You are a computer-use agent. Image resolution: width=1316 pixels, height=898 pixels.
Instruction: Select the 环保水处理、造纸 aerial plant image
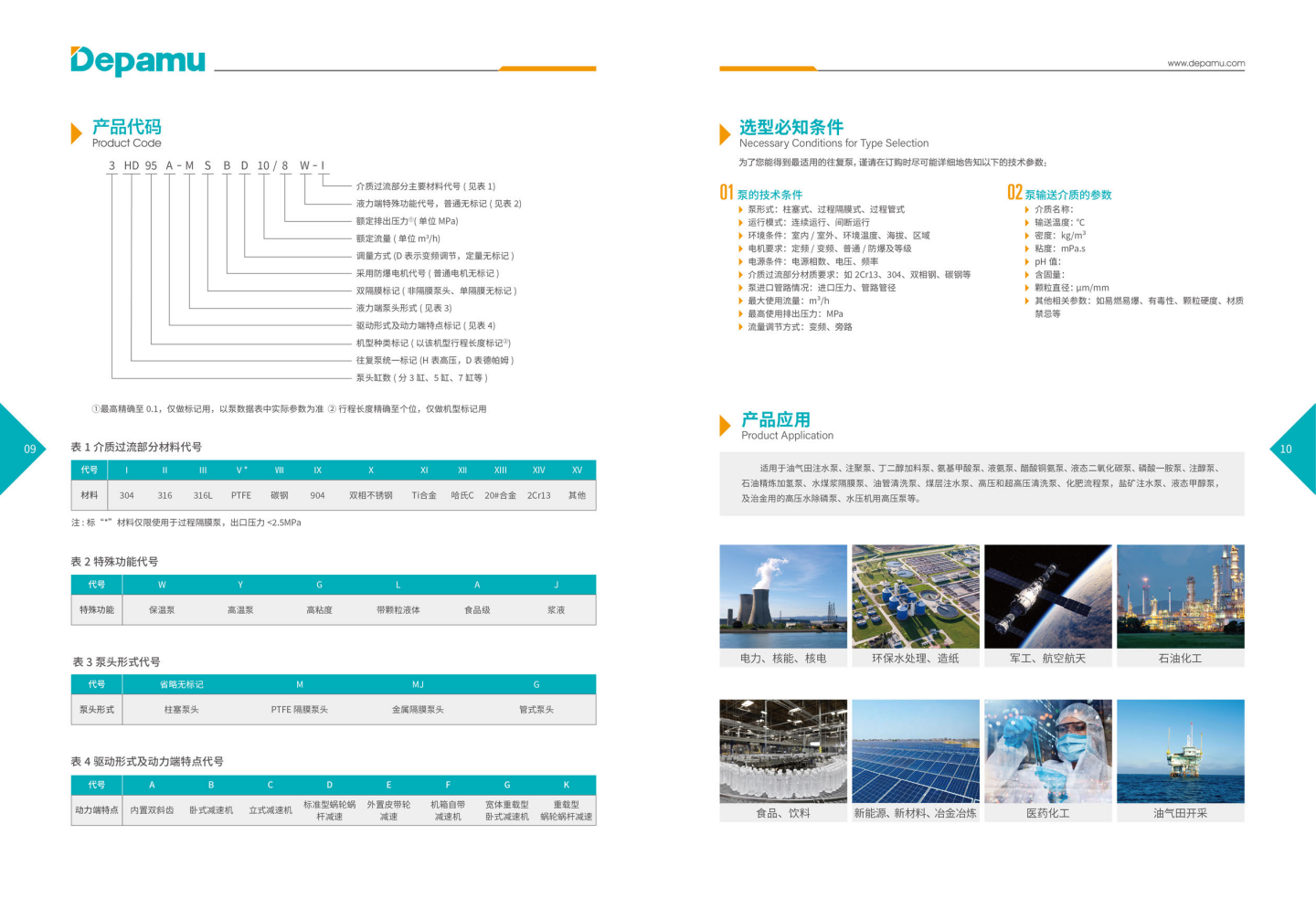[915, 597]
